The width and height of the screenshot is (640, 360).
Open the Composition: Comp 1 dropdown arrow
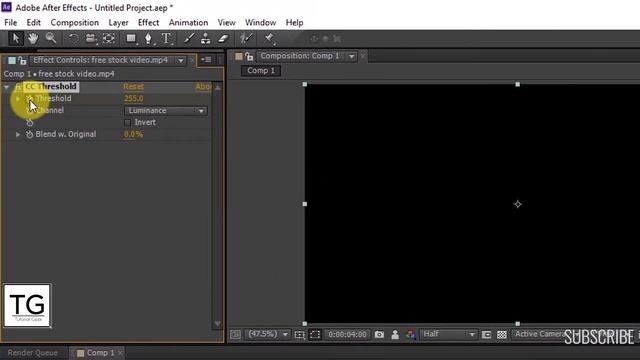351,56
